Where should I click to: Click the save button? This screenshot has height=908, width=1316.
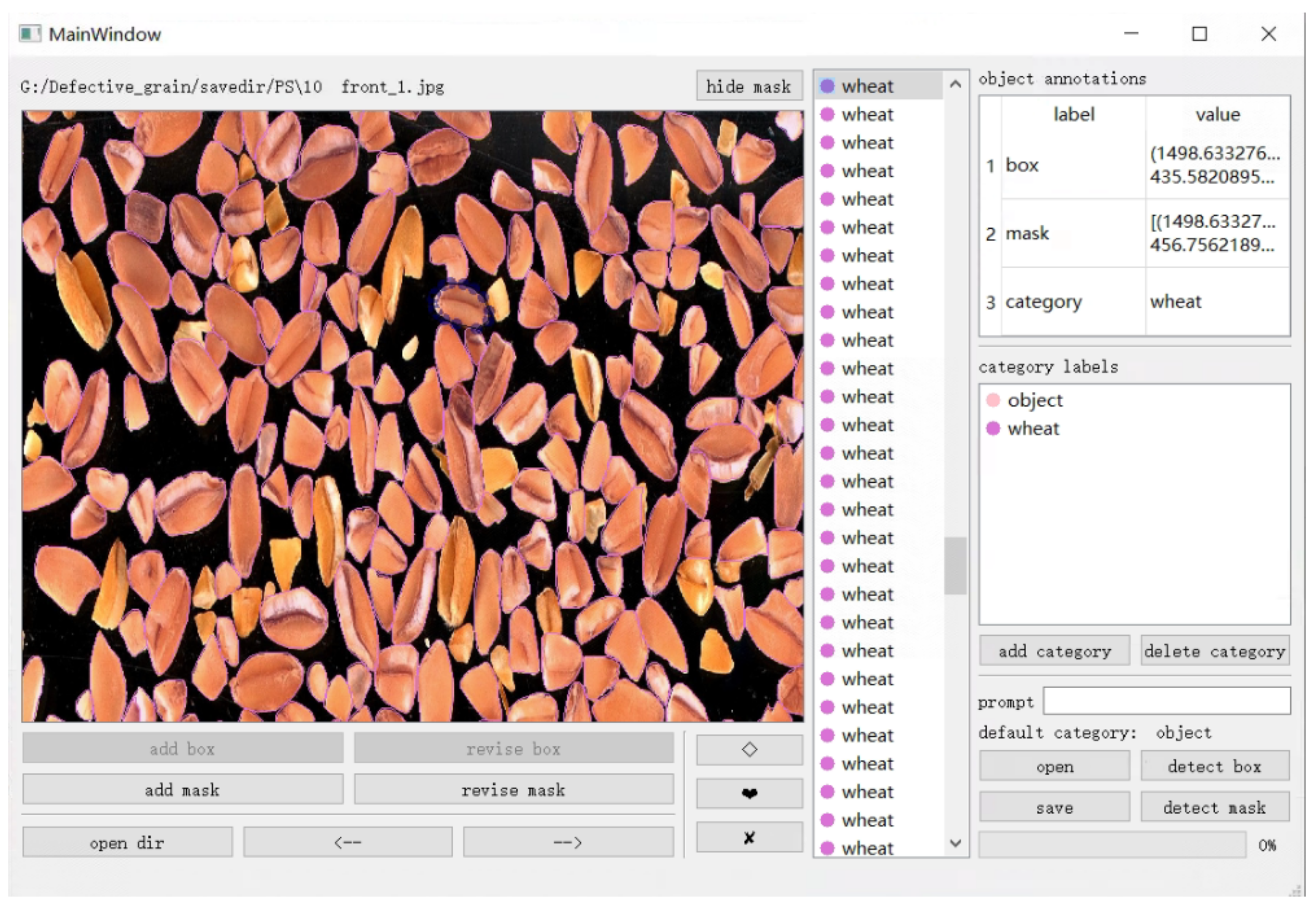(x=1054, y=807)
